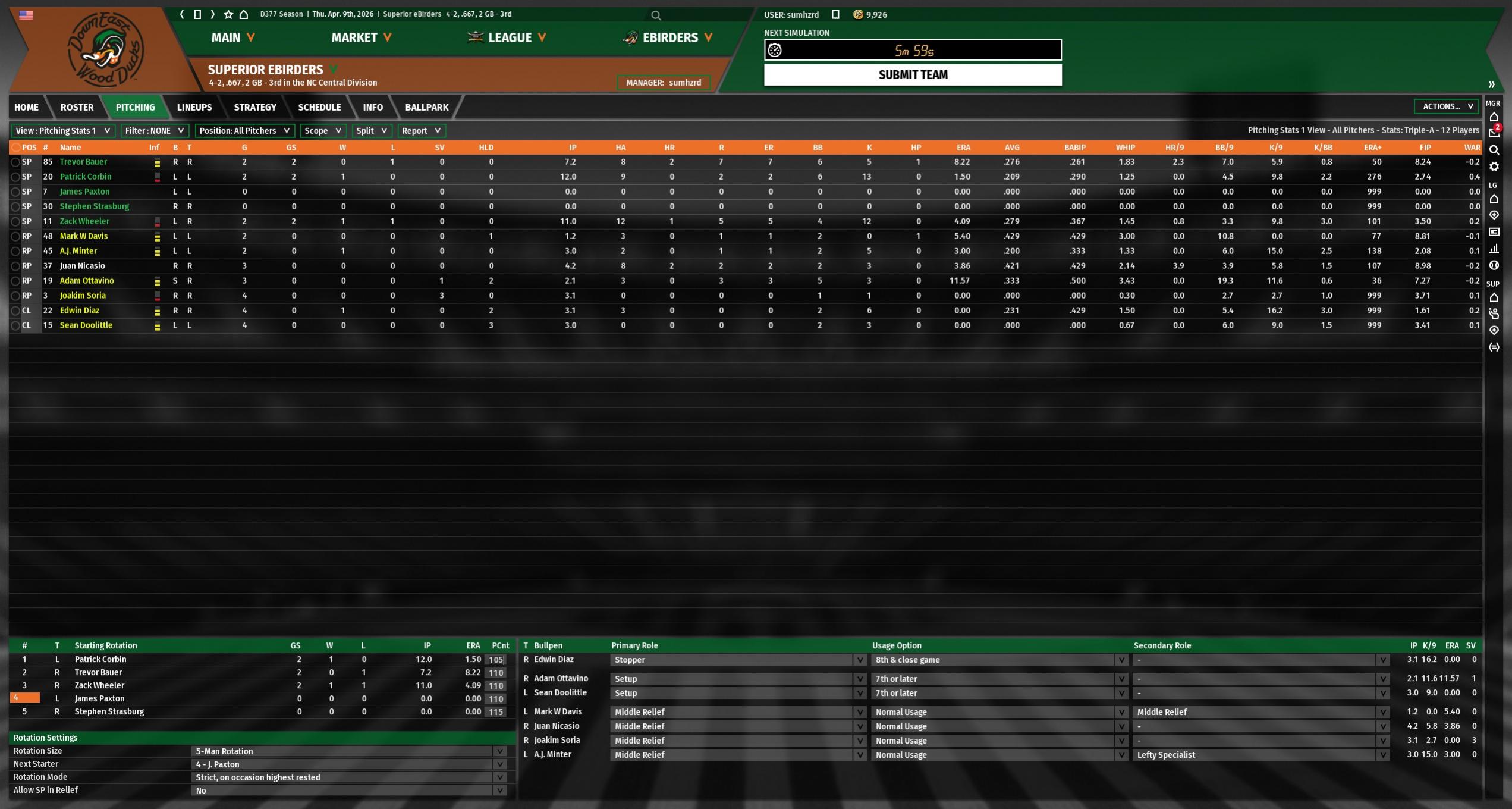Click the baseball icon in the right sidebar
Screen dimensions: 1512x809
coord(1494,265)
